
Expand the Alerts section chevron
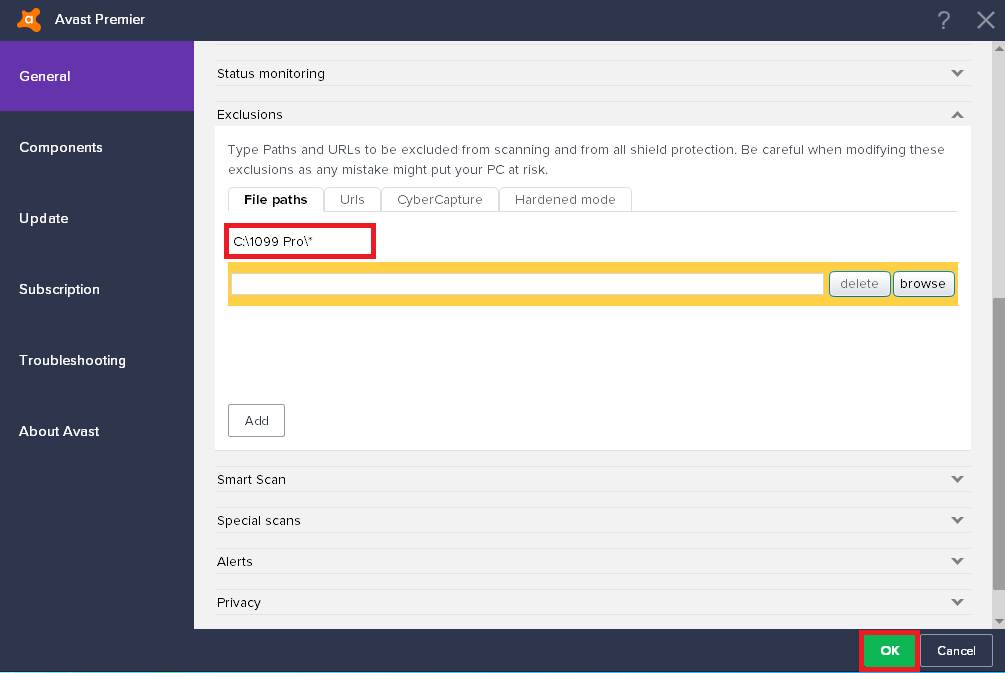pyautogui.click(x=958, y=561)
